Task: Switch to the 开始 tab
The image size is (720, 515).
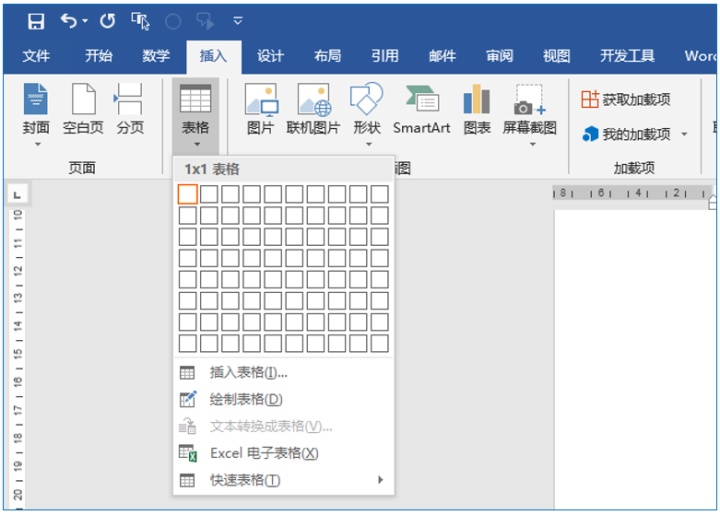Action: (98, 56)
